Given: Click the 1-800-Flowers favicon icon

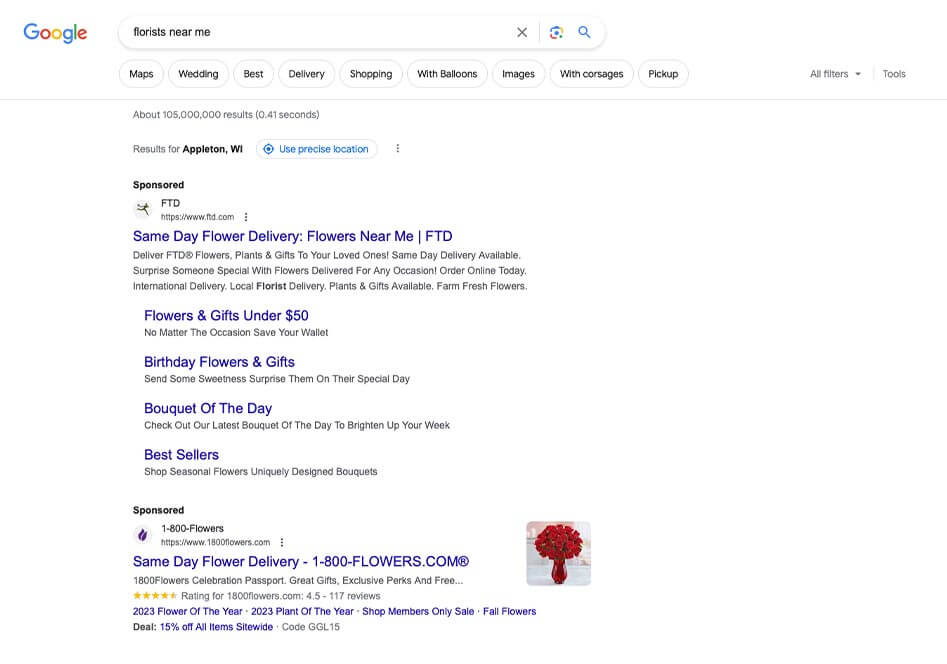Looking at the screenshot, I should click(143, 535).
